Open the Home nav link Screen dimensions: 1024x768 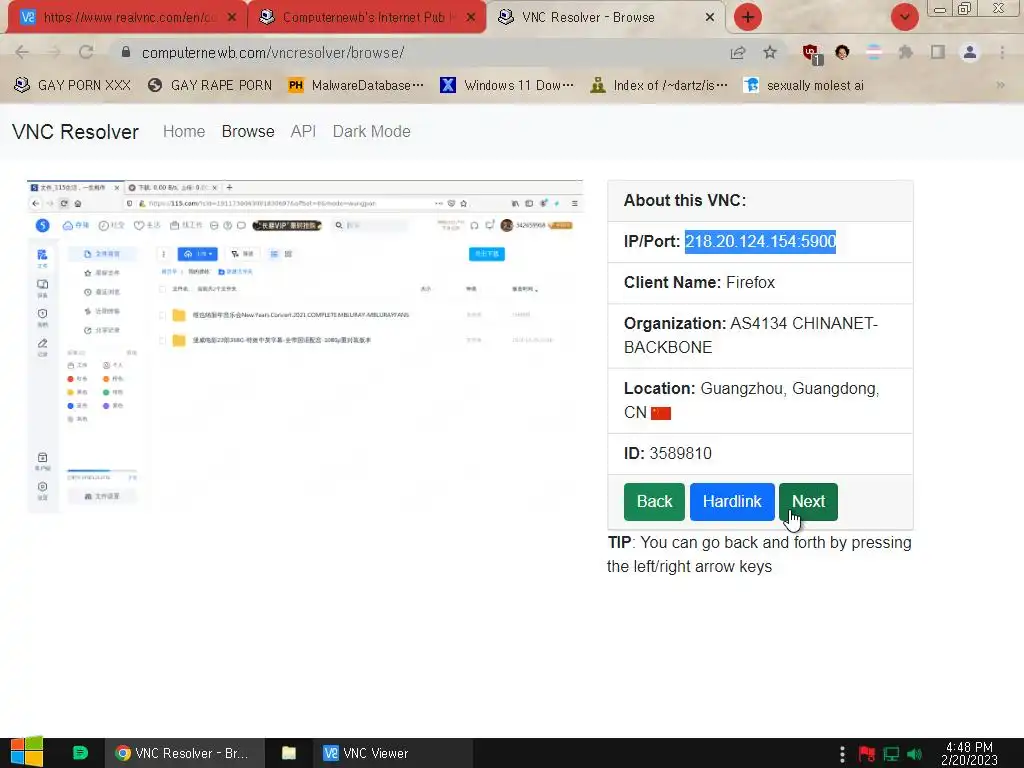[184, 131]
